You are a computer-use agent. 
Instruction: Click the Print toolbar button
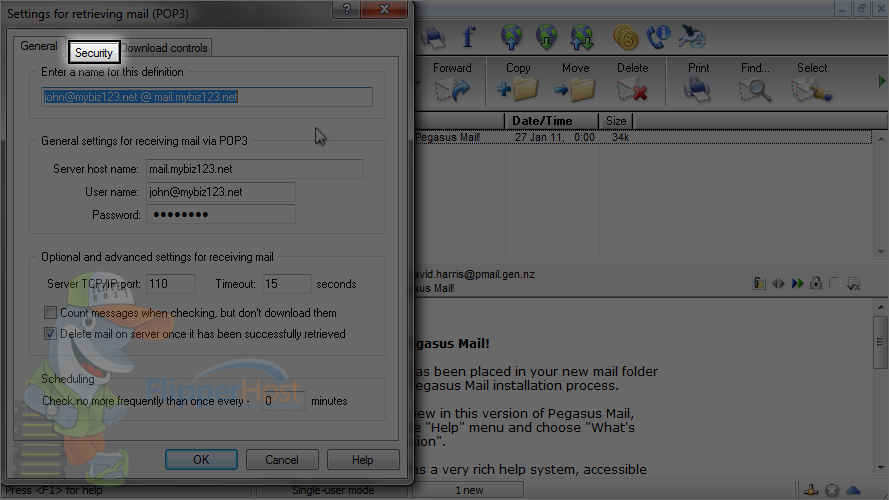[698, 82]
